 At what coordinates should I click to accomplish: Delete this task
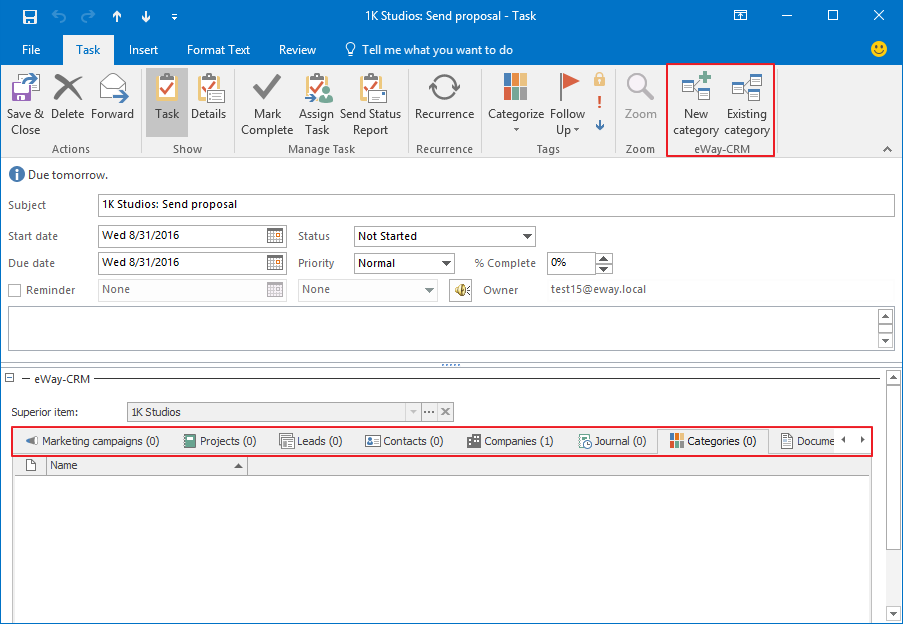67,97
